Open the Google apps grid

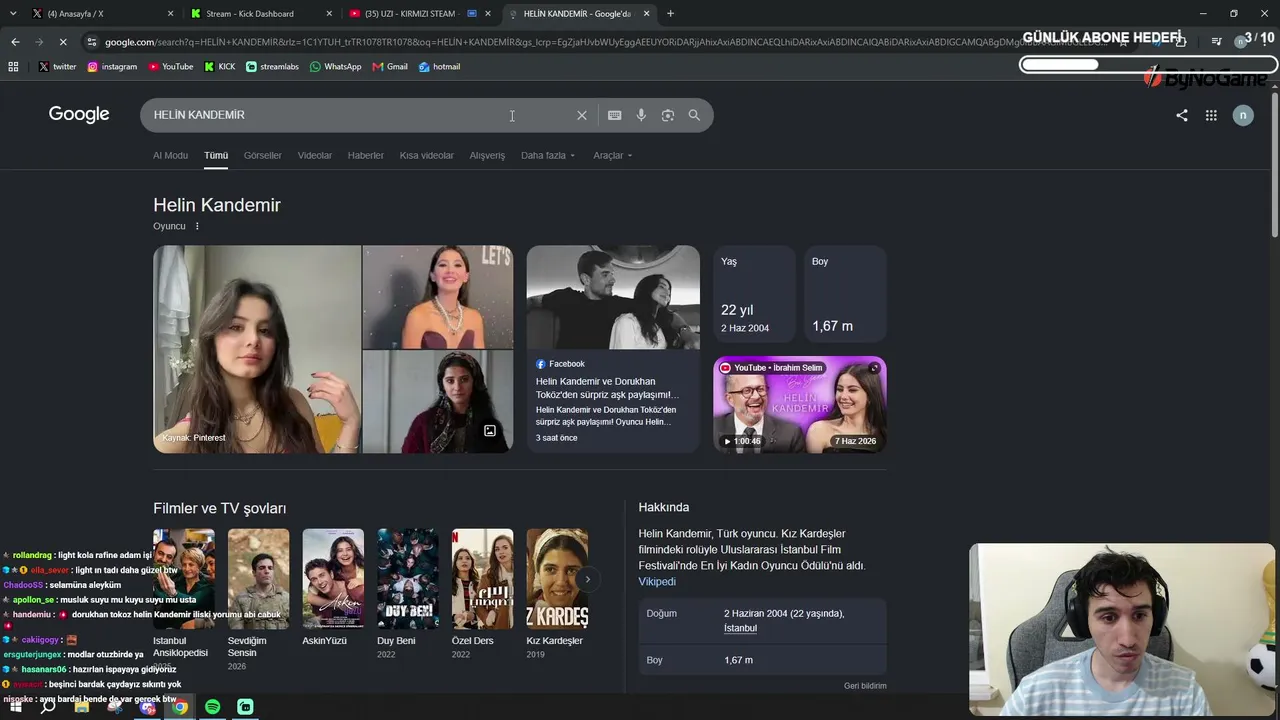point(1211,115)
